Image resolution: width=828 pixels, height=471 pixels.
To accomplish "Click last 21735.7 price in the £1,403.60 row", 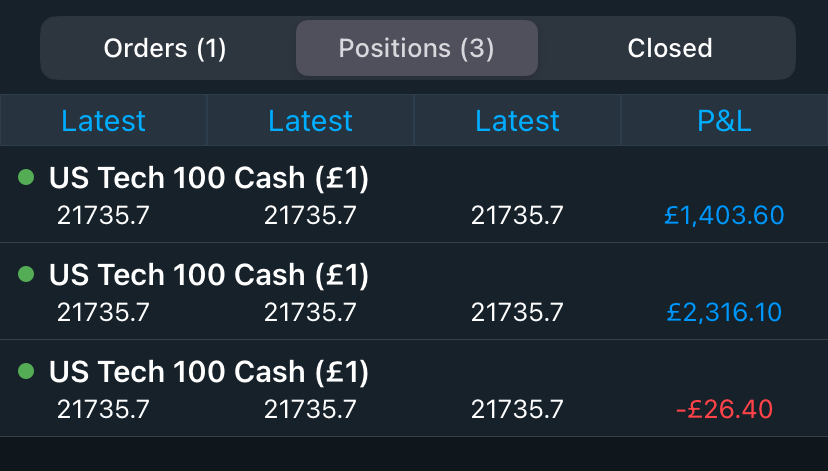I will click(517, 215).
